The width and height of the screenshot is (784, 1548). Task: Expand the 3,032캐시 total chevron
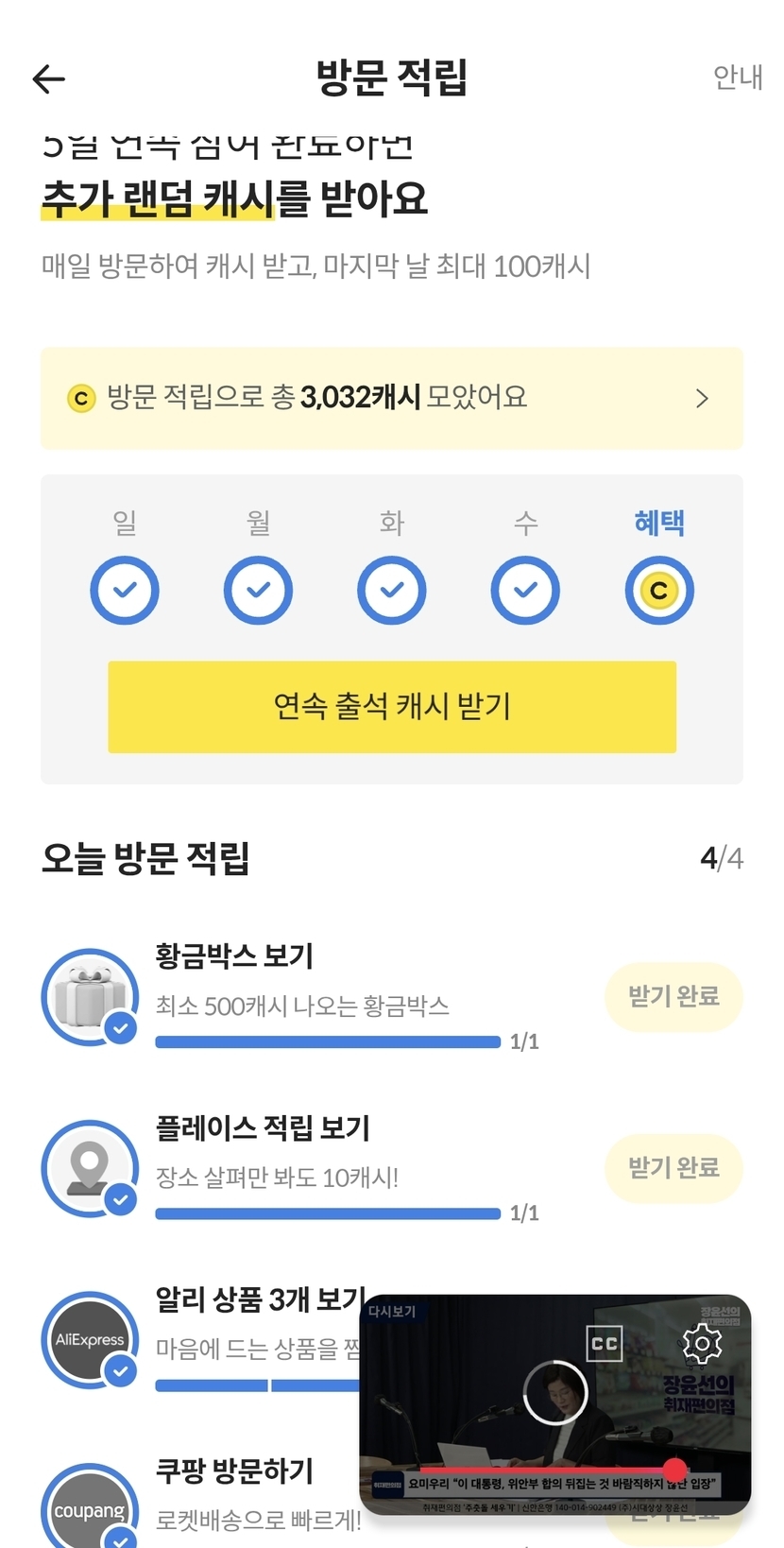pyautogui.click(x=702, y=399)
